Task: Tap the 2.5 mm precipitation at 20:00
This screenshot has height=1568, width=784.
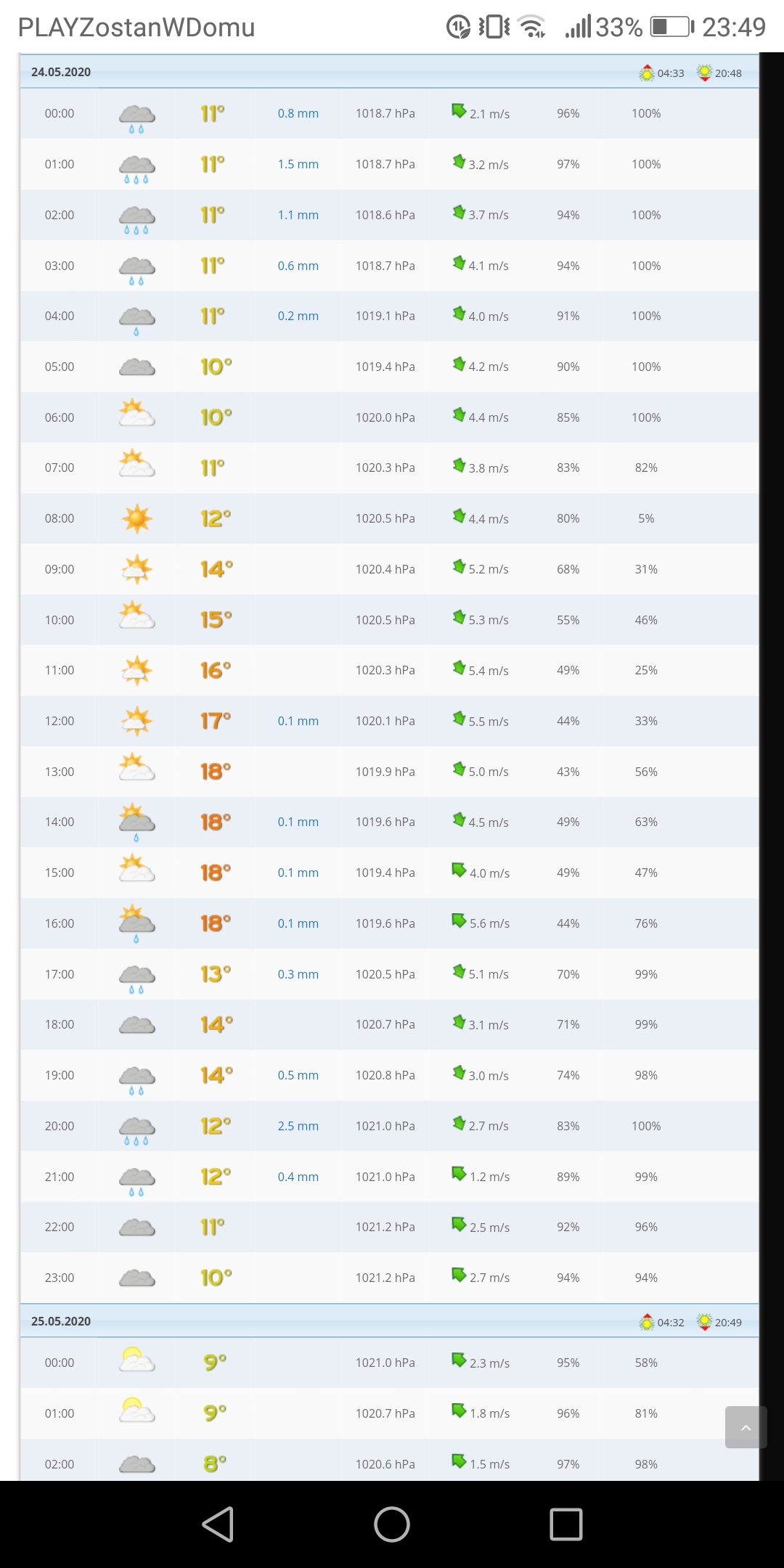Action: tap(298, 1126)
